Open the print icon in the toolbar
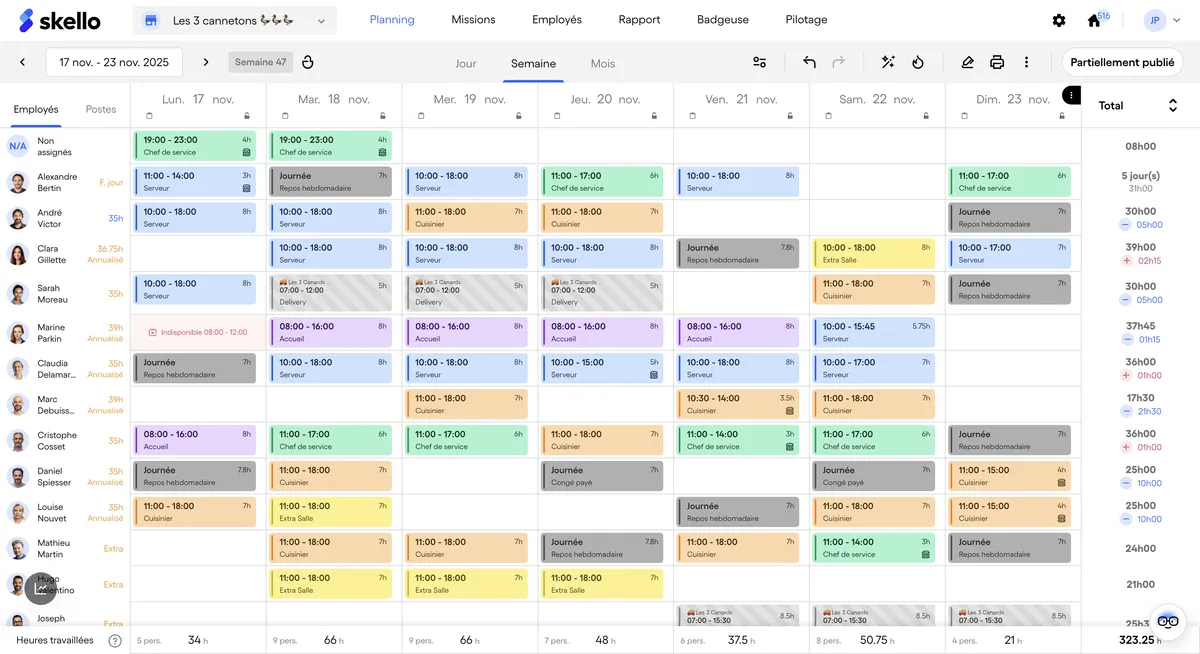The image size is (1200, 654). (x=997, y=62)
